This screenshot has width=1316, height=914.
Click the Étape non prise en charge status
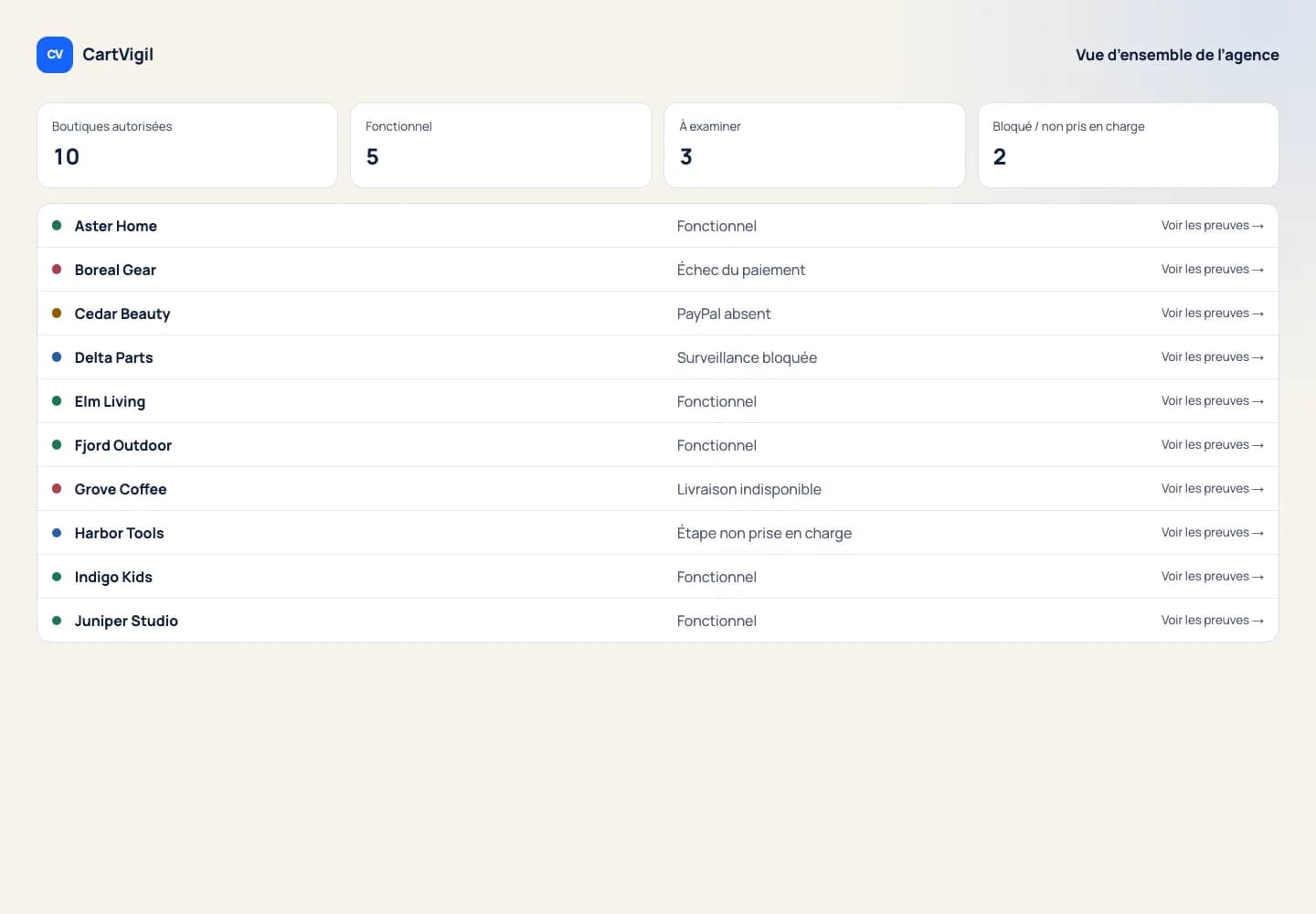[764, 533]
